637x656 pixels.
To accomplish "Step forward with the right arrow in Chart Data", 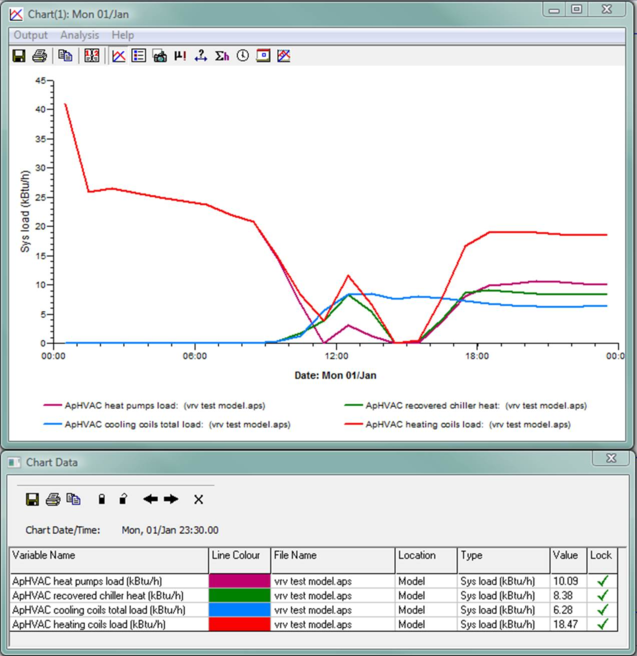I will click(x=171, y=499).
